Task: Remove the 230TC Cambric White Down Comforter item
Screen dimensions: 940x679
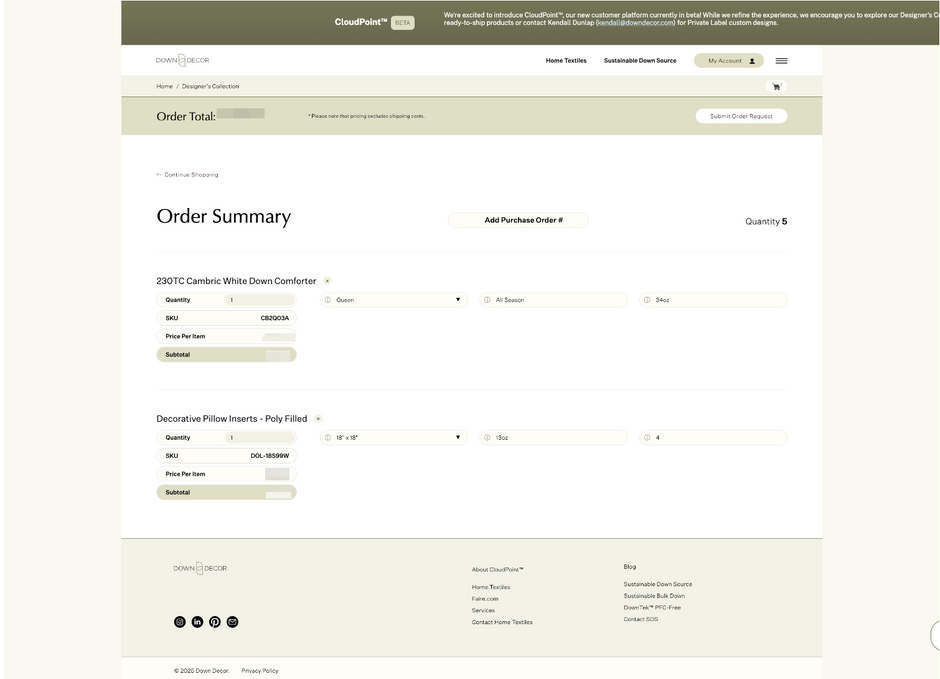Action: (x=327, y=281)
